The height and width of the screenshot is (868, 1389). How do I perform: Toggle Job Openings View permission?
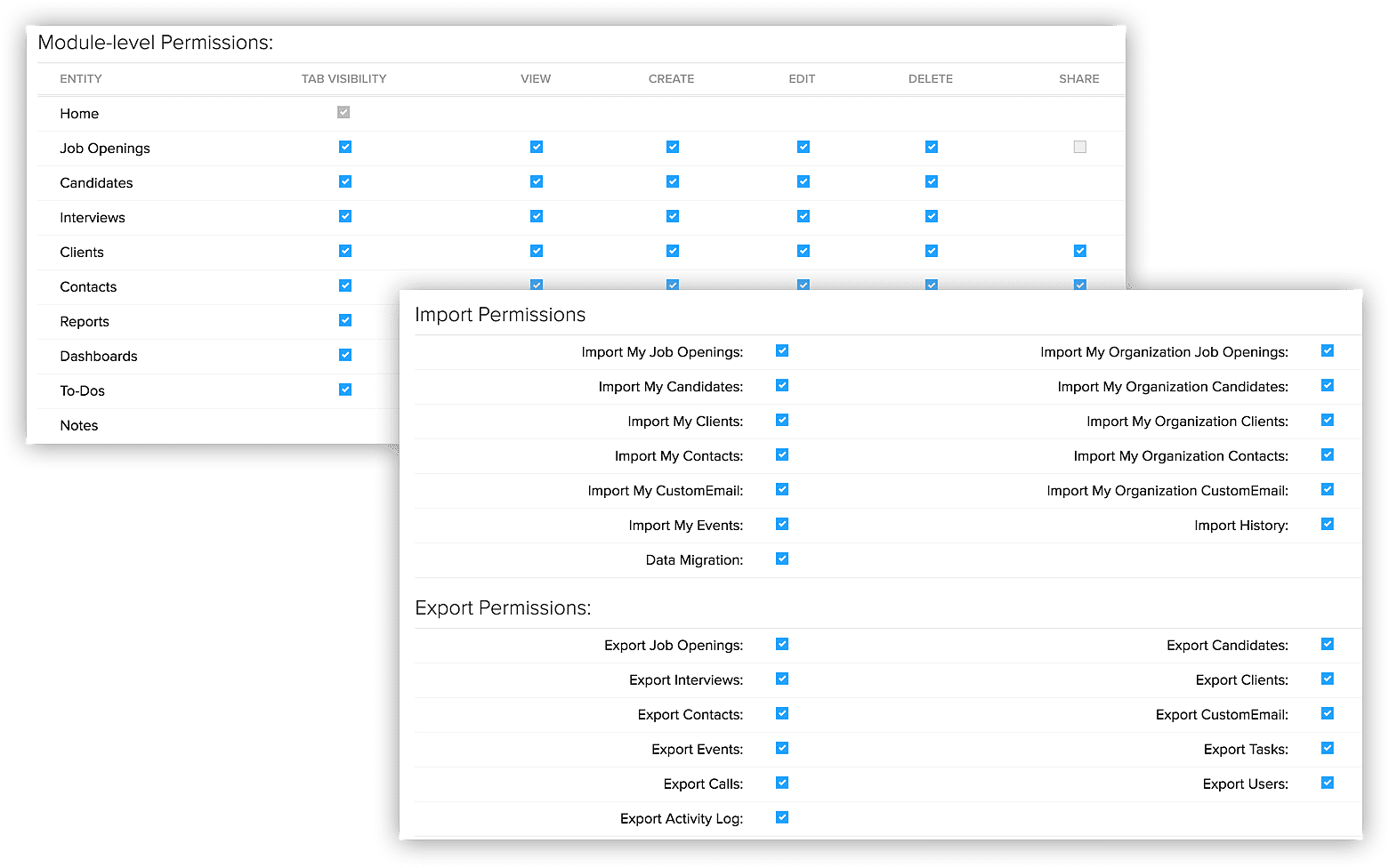537,147
